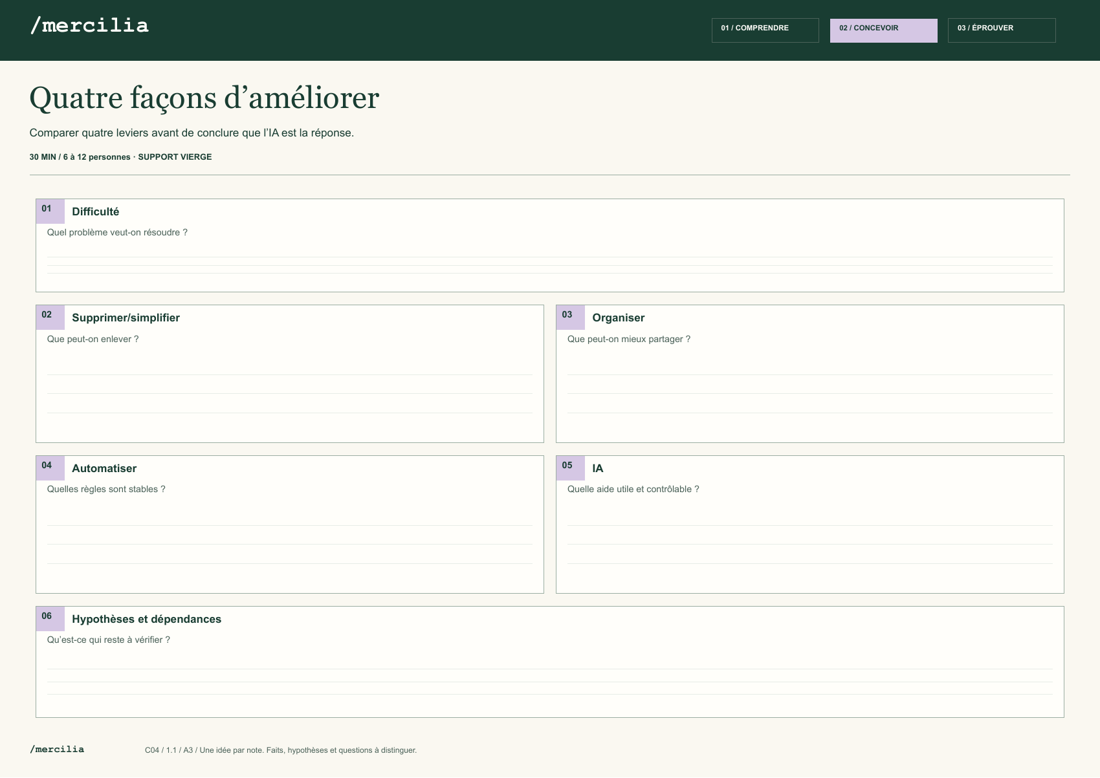Click the 04 badge by Automatiser
The width and height of the screenshot is (1100, 778).
tap(50, 468)
